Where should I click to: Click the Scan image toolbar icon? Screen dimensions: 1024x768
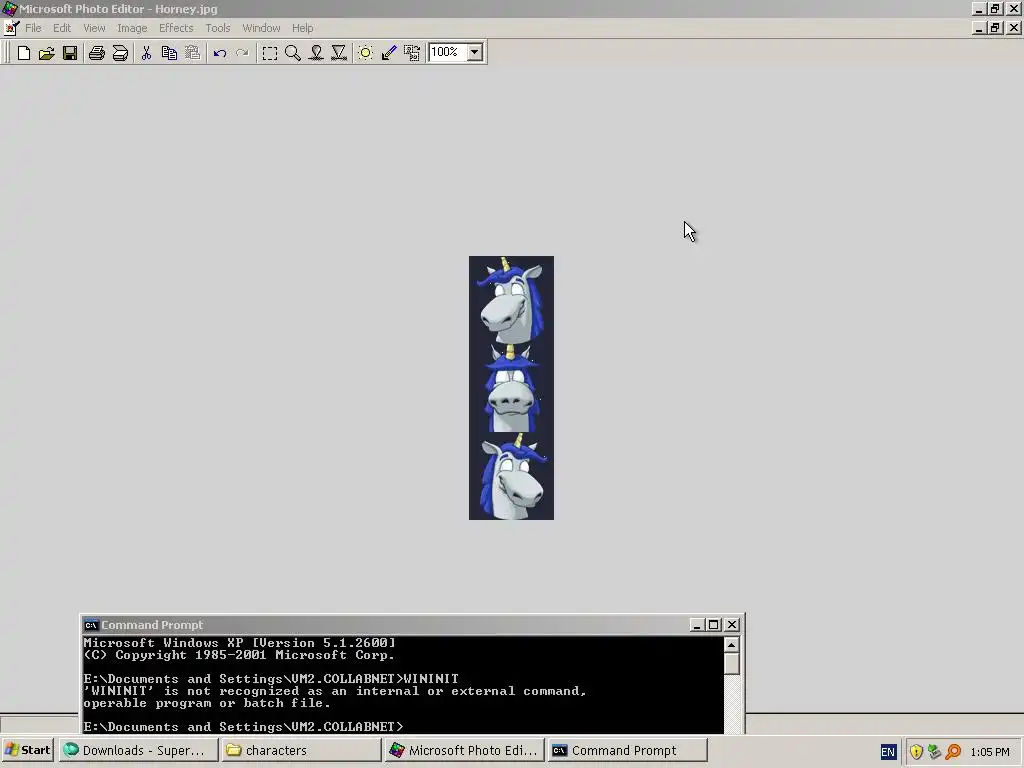click(x=120, y=53)
